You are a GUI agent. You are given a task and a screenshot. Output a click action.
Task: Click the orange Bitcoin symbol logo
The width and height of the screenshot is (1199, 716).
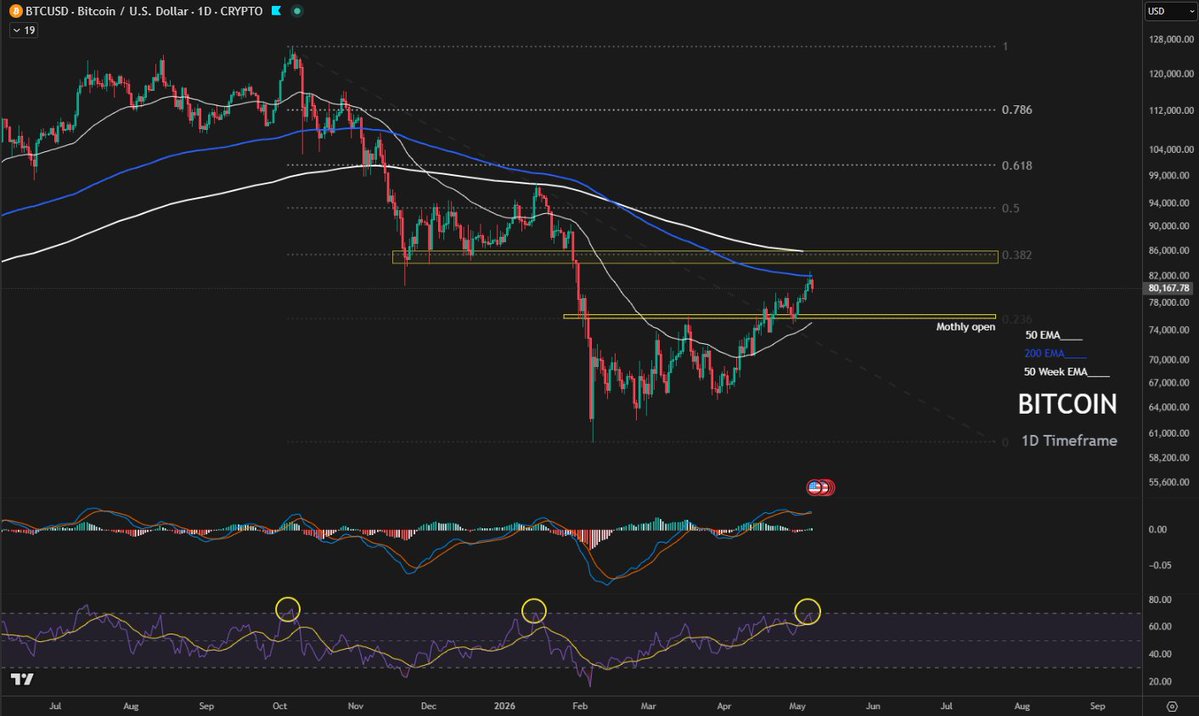pyautogui.click(x=15, y=11)
